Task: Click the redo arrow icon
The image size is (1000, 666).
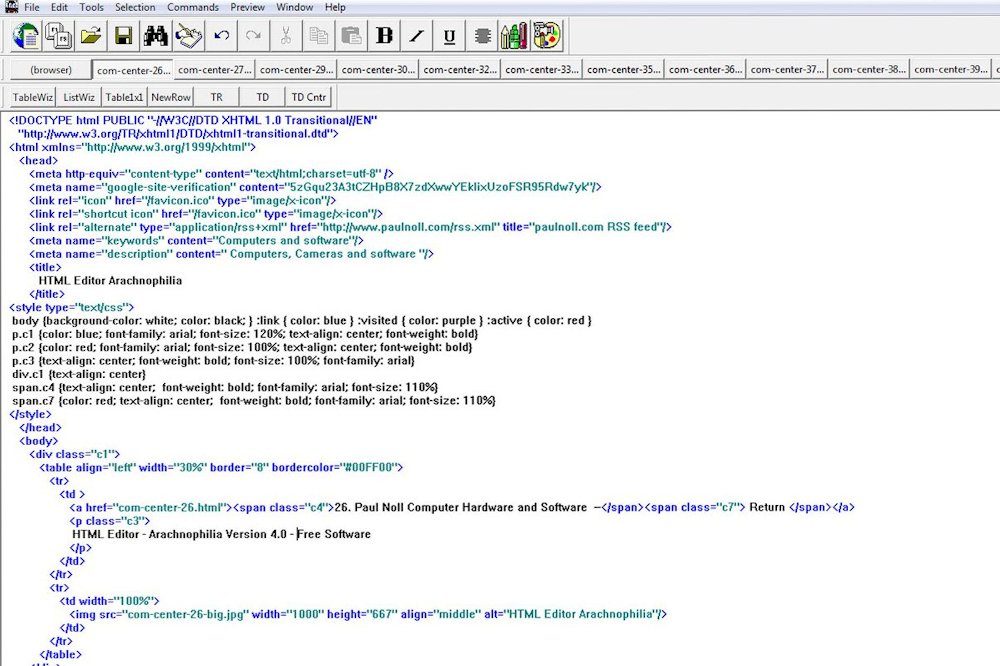Action: click(254, 36)
